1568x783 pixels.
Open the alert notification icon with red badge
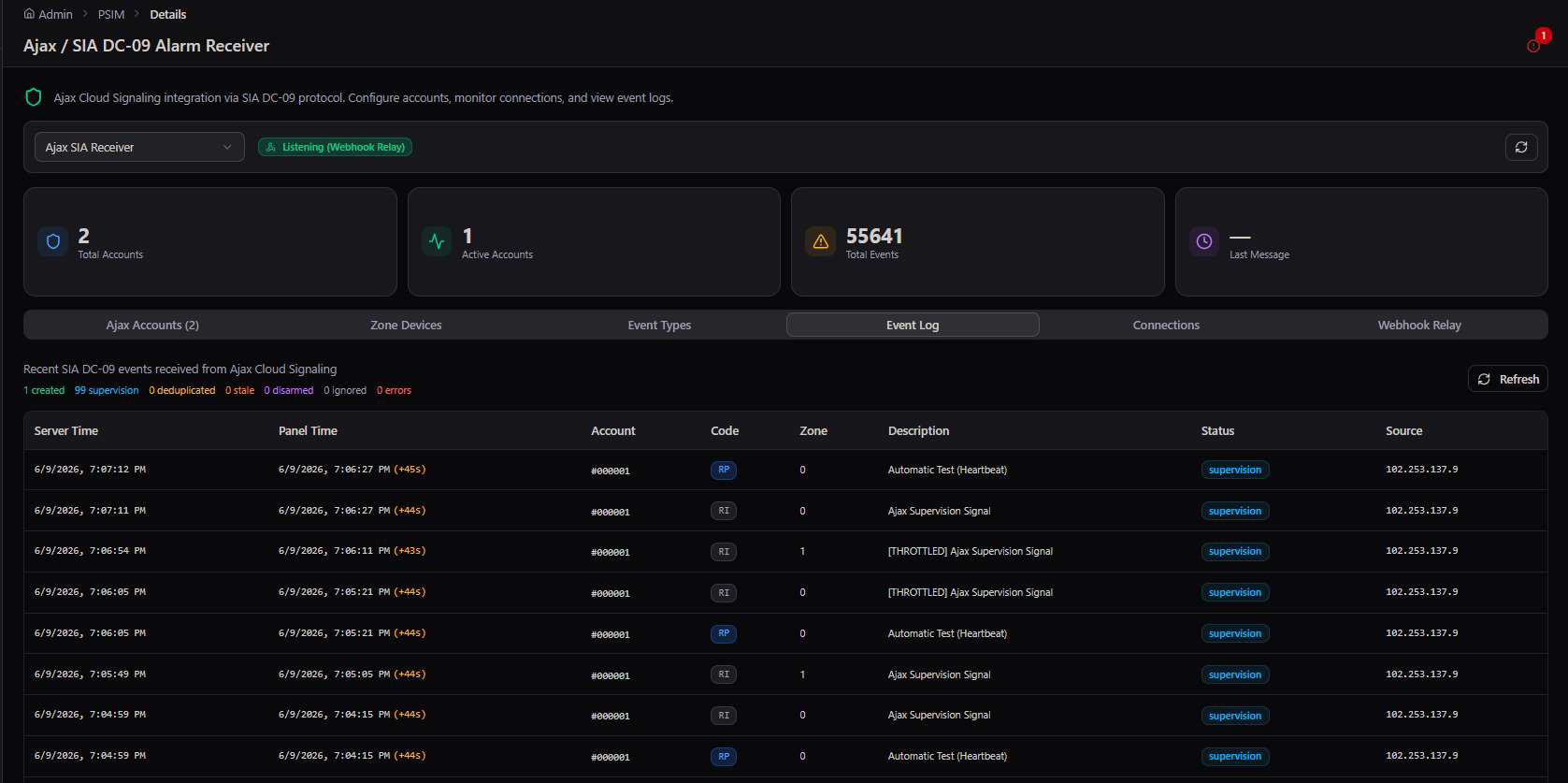pyautogui.click(x=1533, y=46)
